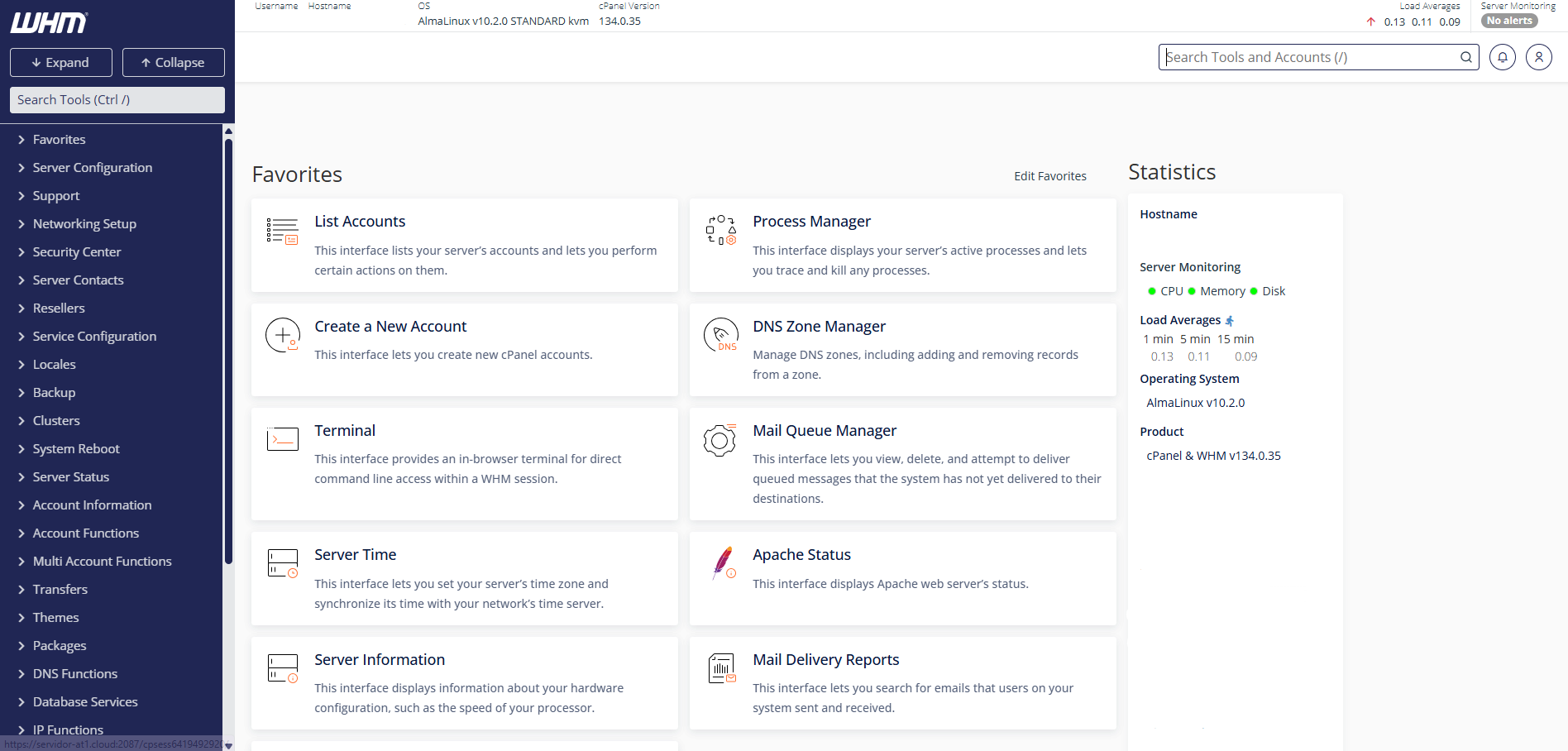
Task: Click the Edit Favorites link
Action: [x=1050, y=176]
